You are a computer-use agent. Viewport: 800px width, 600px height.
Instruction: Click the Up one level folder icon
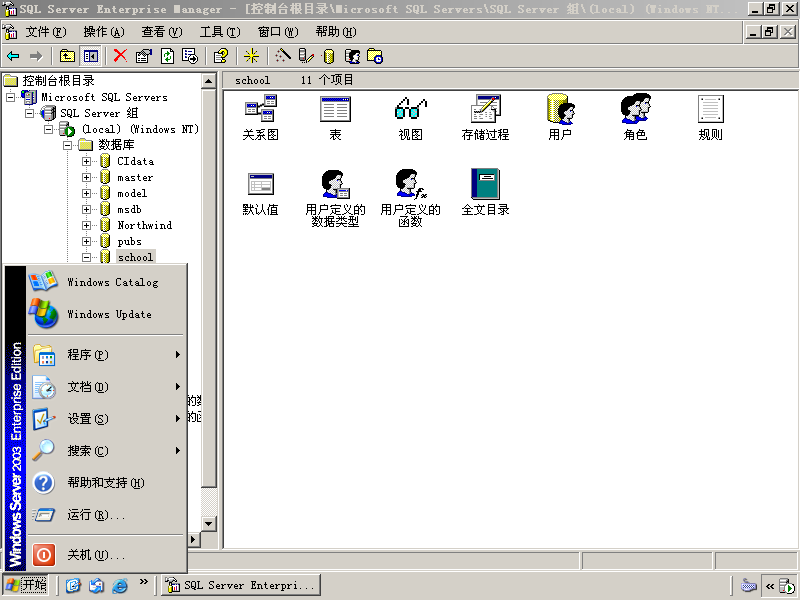[x=67, y=56]
